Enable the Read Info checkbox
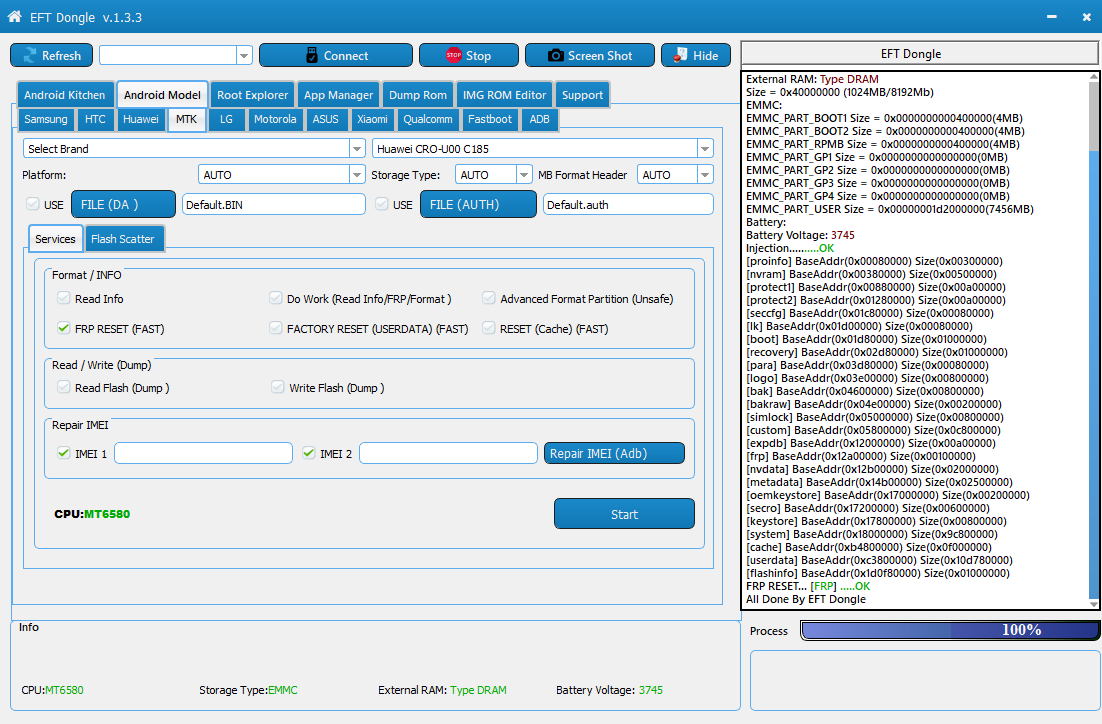 [x=64, y=298]
